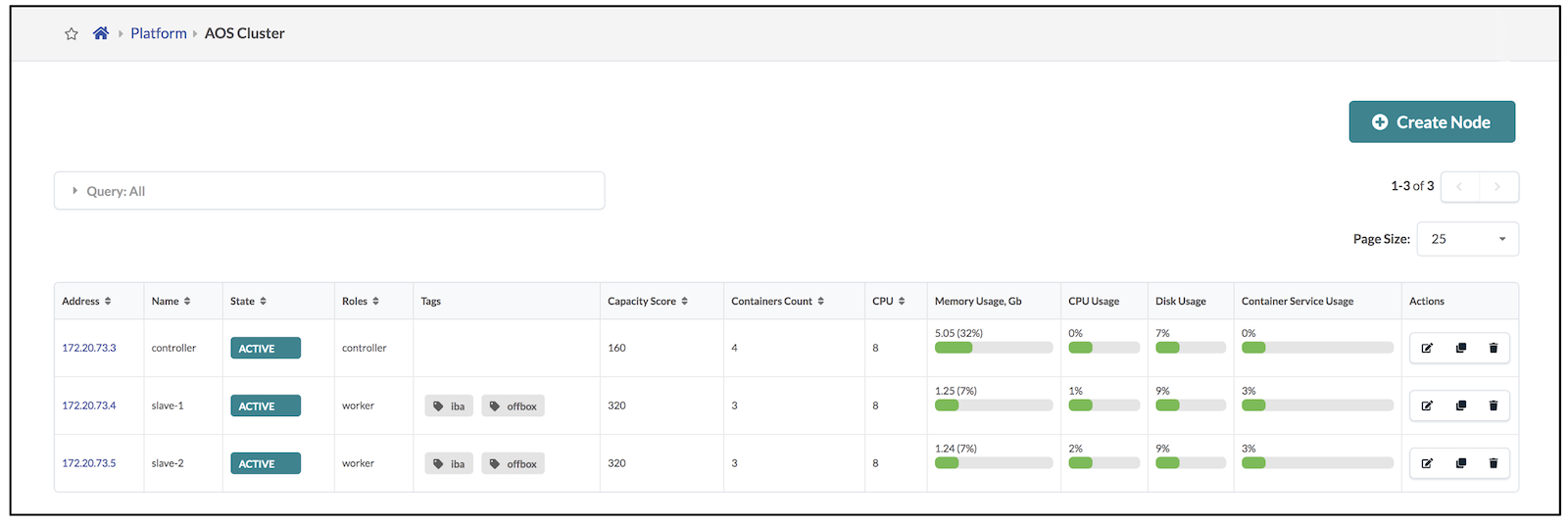Sort table by Capacity Score column
1568x524 pixels.
(648, 301)
